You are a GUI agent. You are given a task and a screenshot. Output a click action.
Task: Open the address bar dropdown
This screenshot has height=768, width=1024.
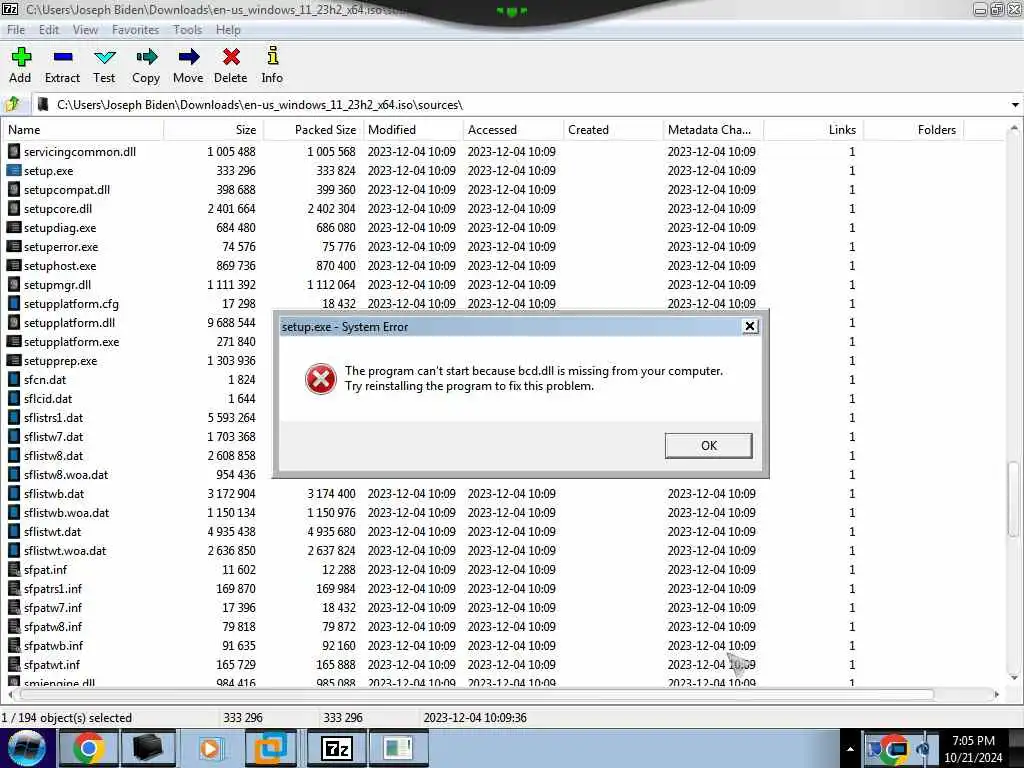[x=1014, y=104]
